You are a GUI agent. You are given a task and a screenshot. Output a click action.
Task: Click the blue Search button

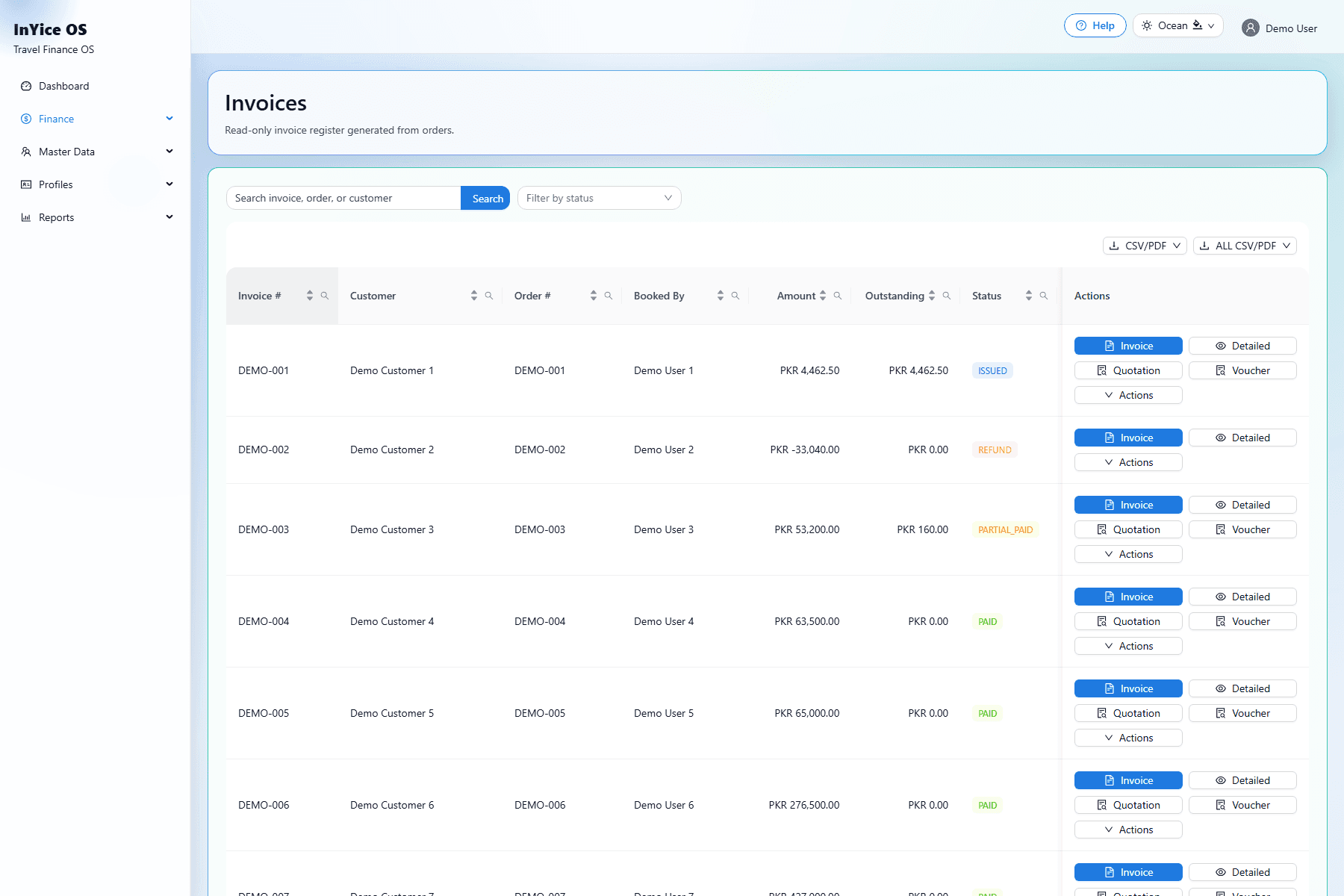pyautogui.click(x=485, y=198)
